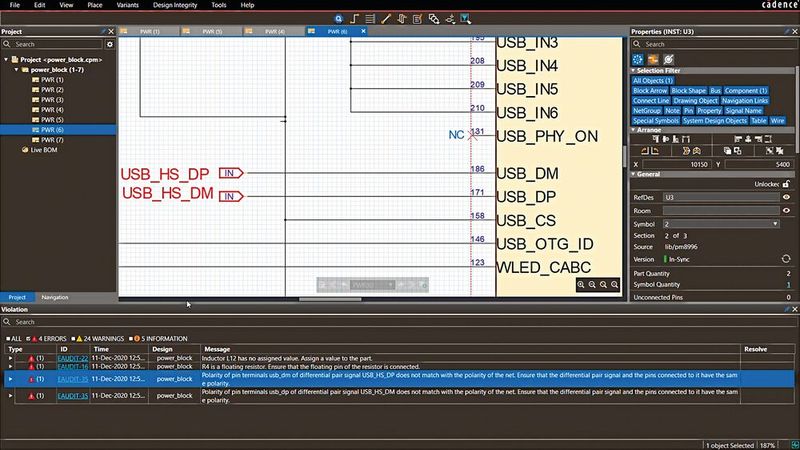Screen dimensions: 800x450
Task: Switch to the Navigation tab
Action: 55,297
